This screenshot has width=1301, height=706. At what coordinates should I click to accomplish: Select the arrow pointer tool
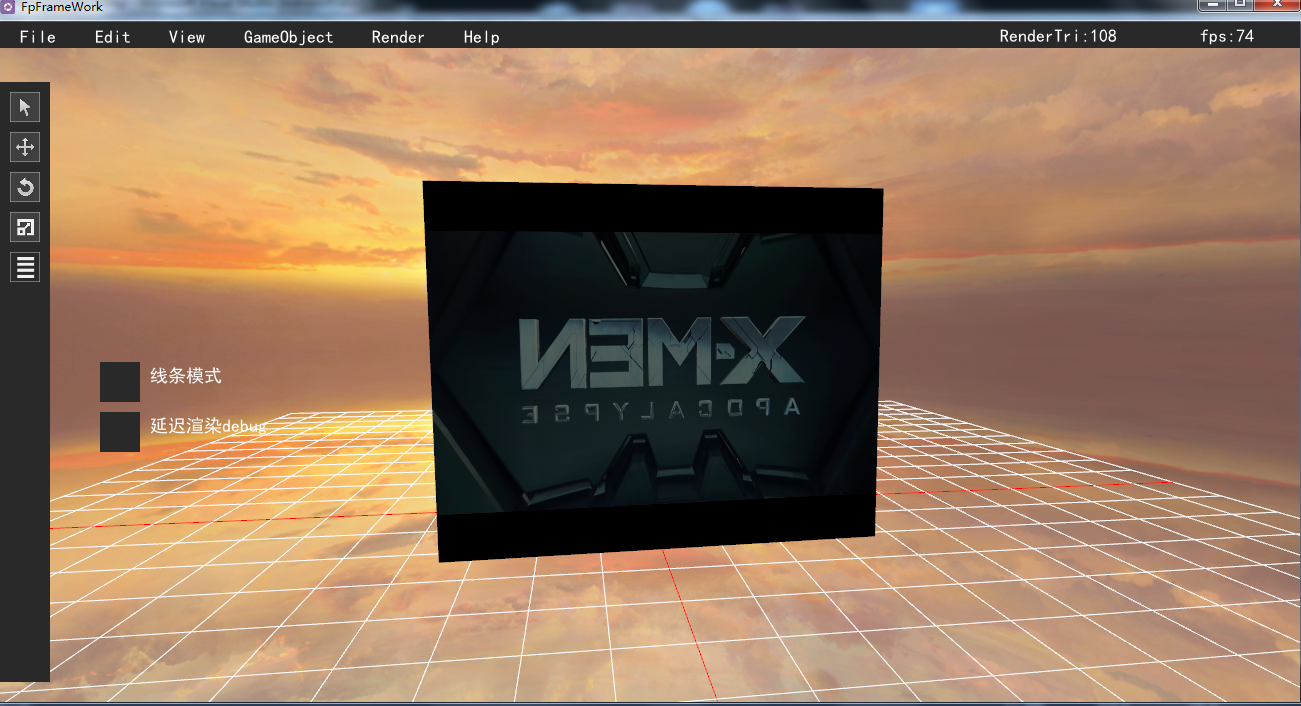(25, 107)
